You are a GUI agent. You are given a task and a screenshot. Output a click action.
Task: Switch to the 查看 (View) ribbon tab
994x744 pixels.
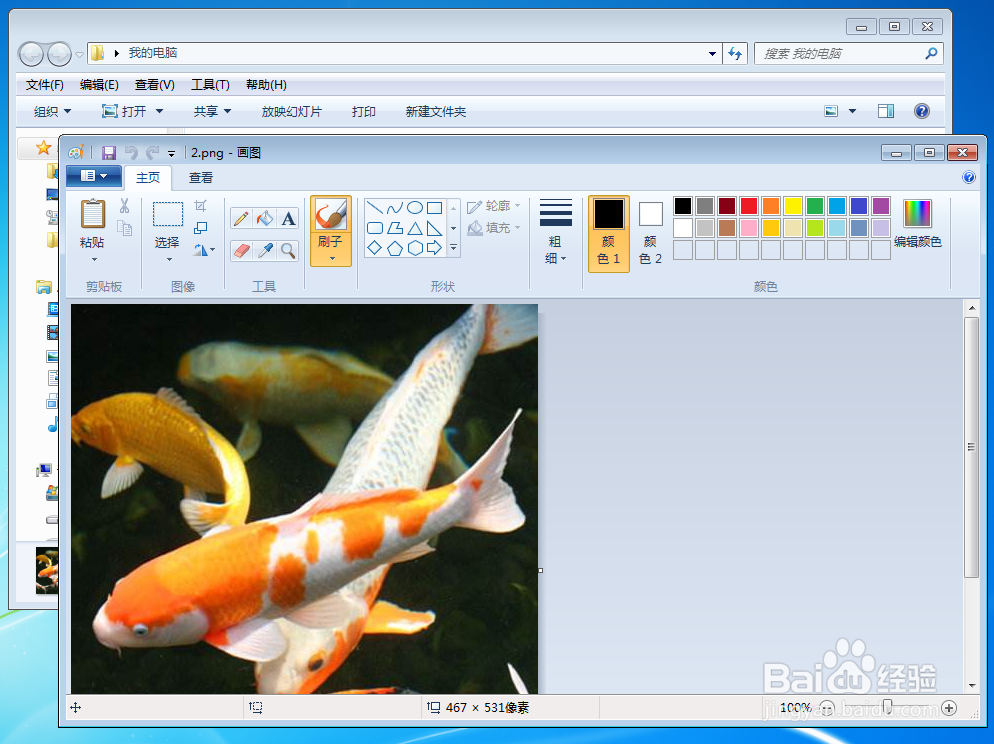(x=199, y=177)
